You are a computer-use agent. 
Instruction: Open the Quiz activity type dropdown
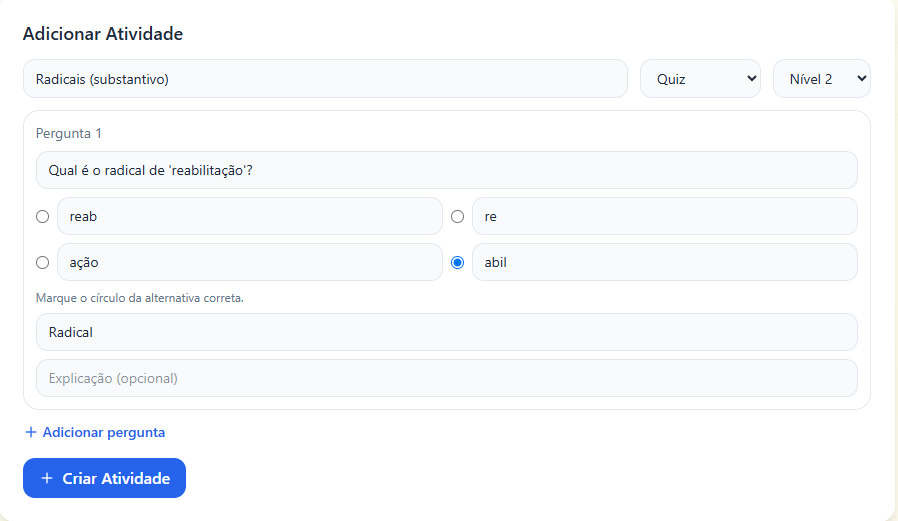[x=700, y=79]
